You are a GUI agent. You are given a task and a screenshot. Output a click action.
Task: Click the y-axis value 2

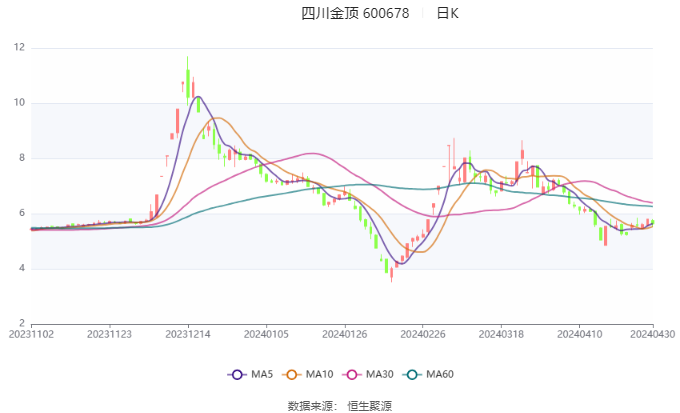(x=22, y=323)
